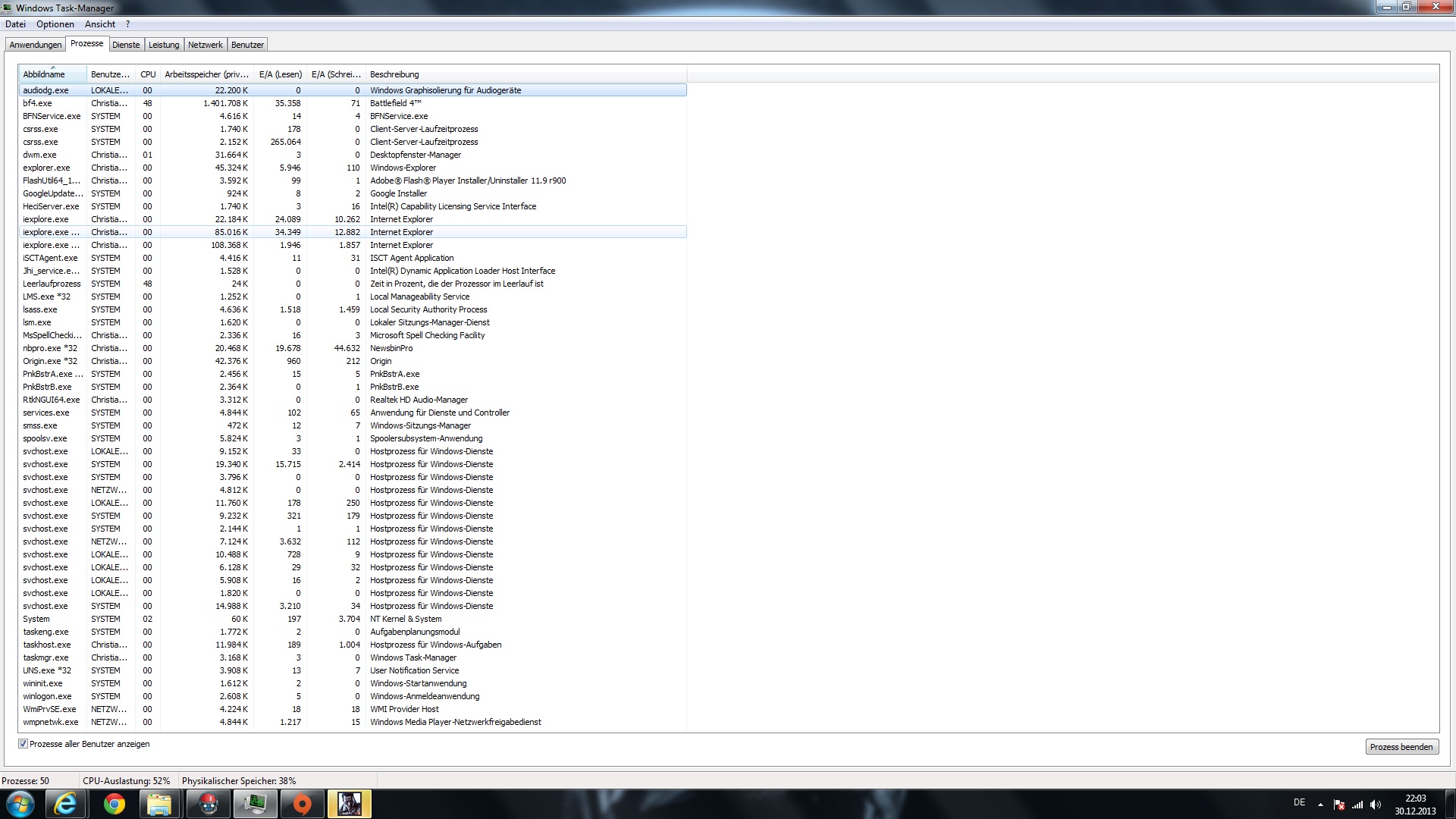Click the Task Manager taskbar icon
Viewport: 1456px width, 819px height.
tap(255, 804)
